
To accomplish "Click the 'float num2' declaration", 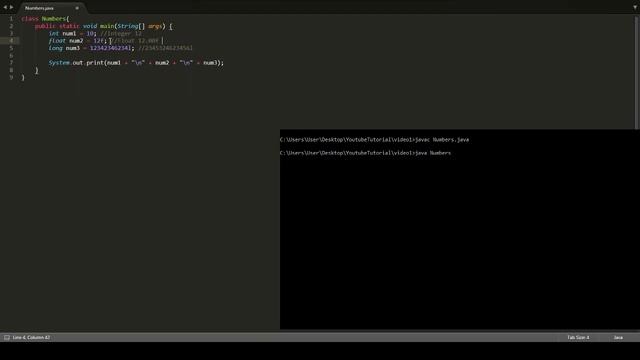I will coord(78,41).
